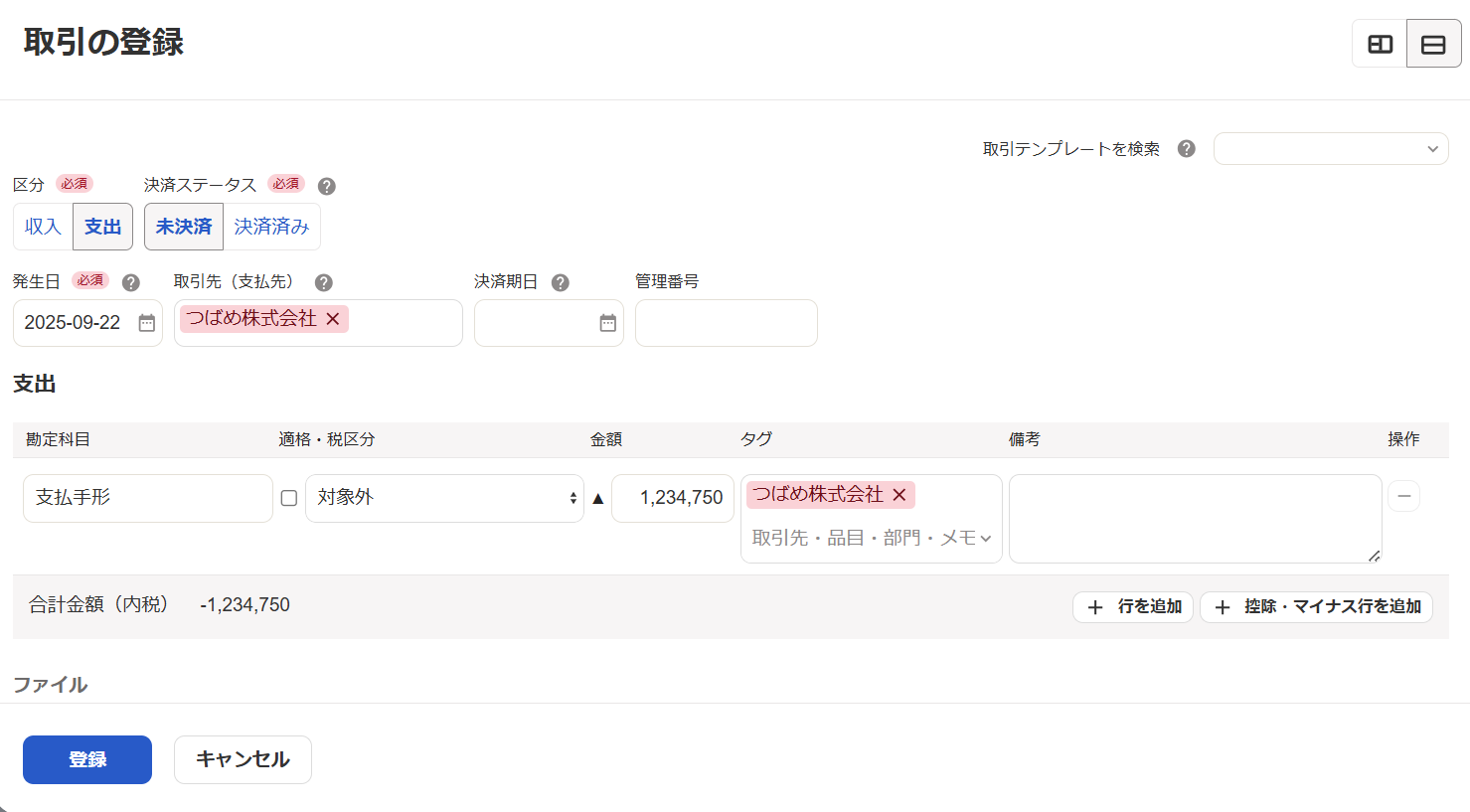Add a row with 行を追加

[x=1133, y=606]
